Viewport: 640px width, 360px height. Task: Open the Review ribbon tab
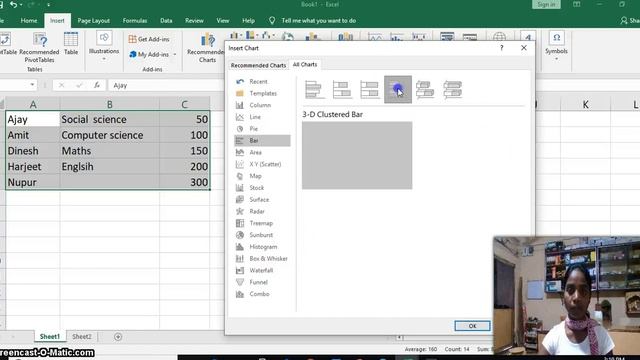[x=194, y=20]
